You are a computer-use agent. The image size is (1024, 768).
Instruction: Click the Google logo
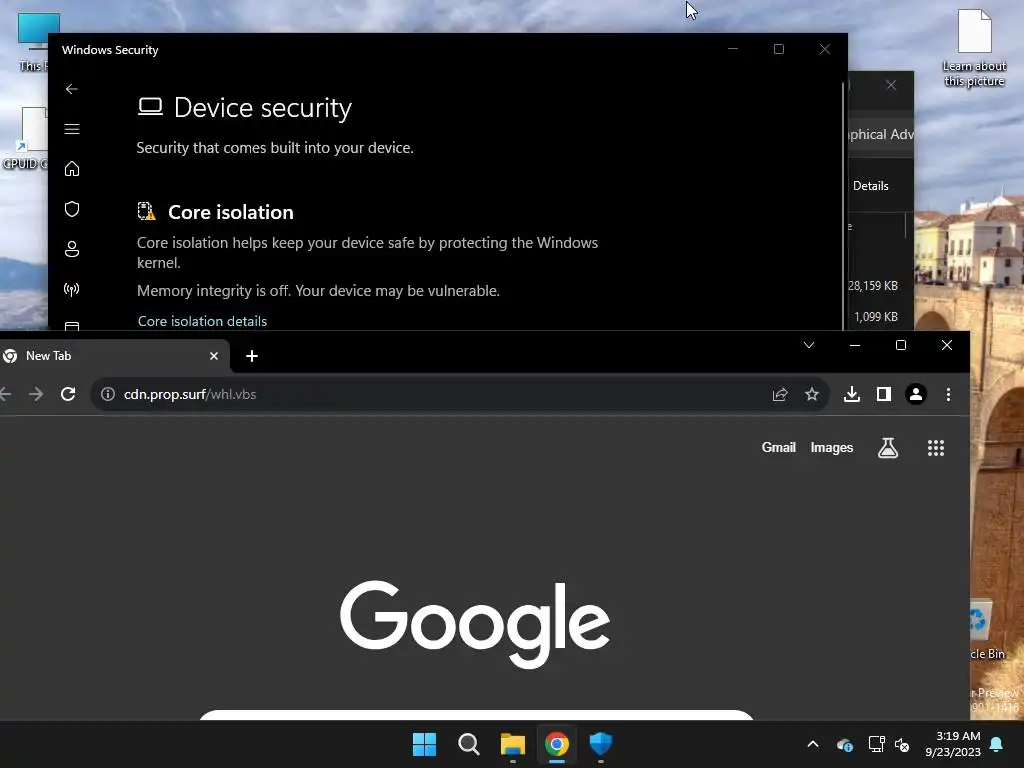click(475, 624)
